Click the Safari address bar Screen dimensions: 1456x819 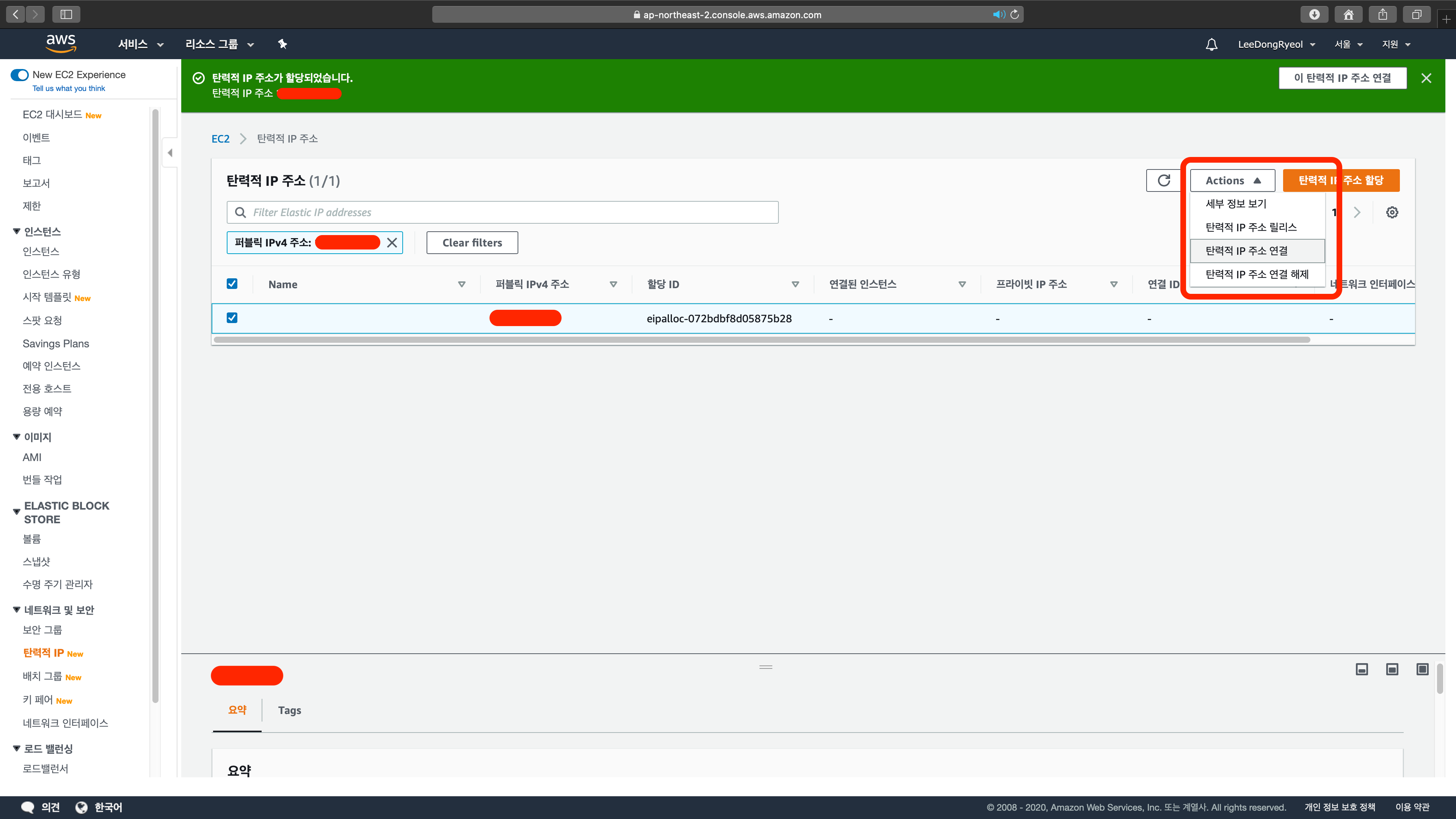tap(728, 15)
